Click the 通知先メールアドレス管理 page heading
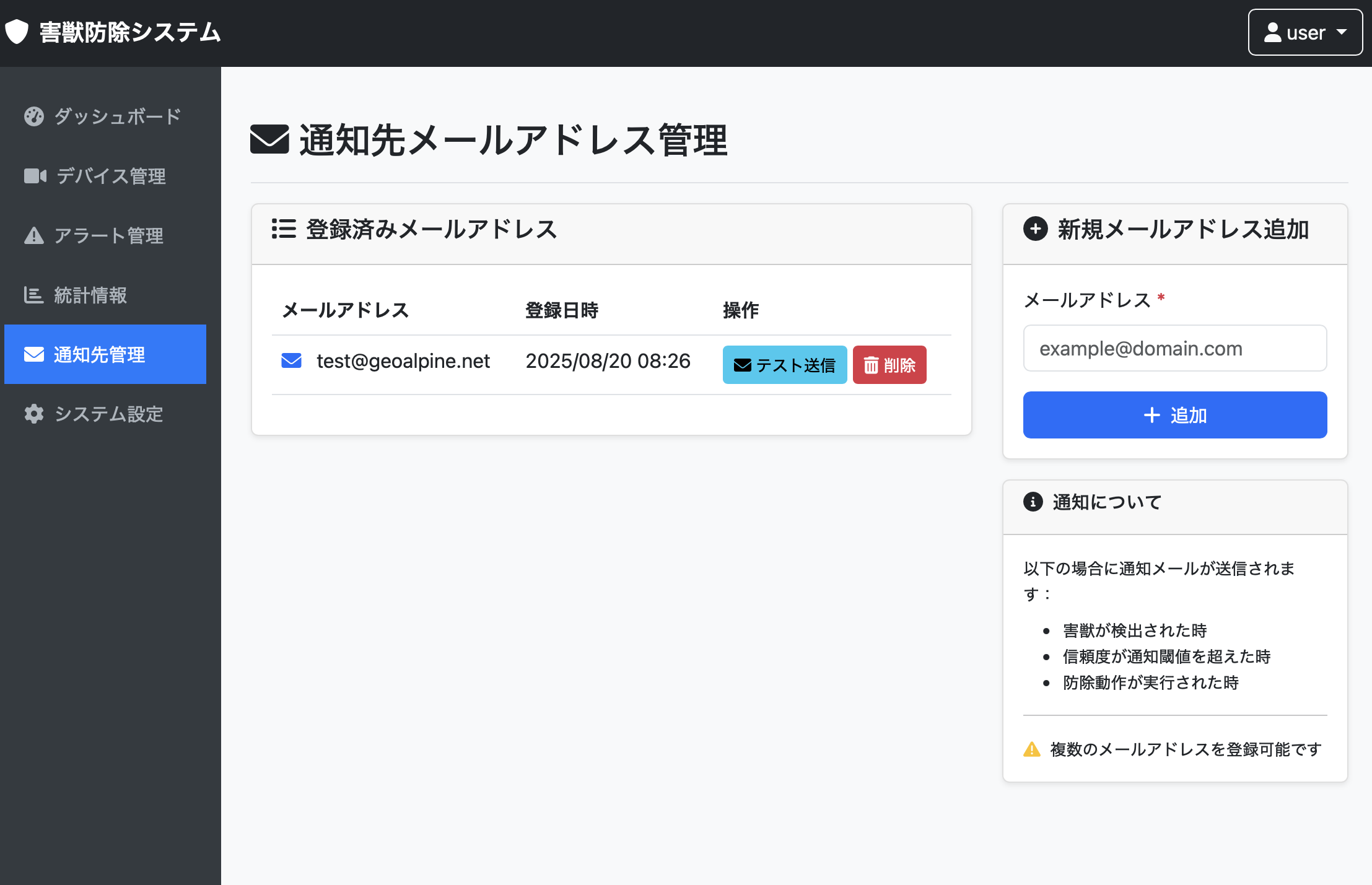Viewport: 1372px width, 885px height. pyautogui.click(x=513, y=139)
